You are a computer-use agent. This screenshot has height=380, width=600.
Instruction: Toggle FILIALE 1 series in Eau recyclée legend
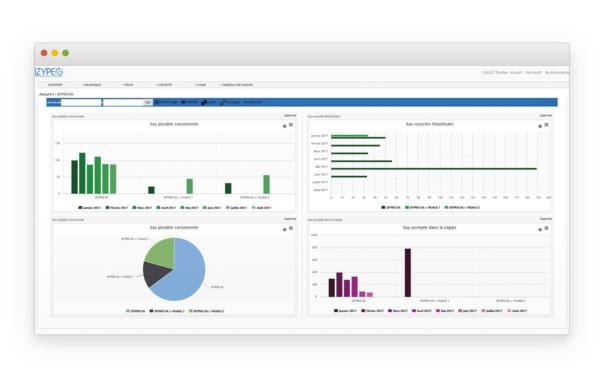422,207
